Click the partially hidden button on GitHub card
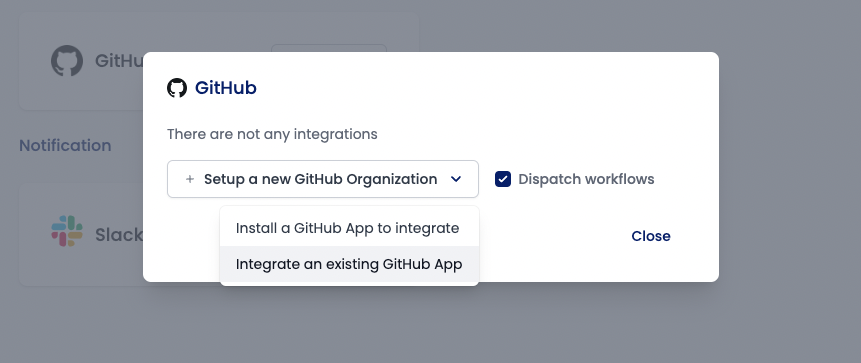This screenshot has width=861, height=363. pyautogui.click(x=329, y=48)
